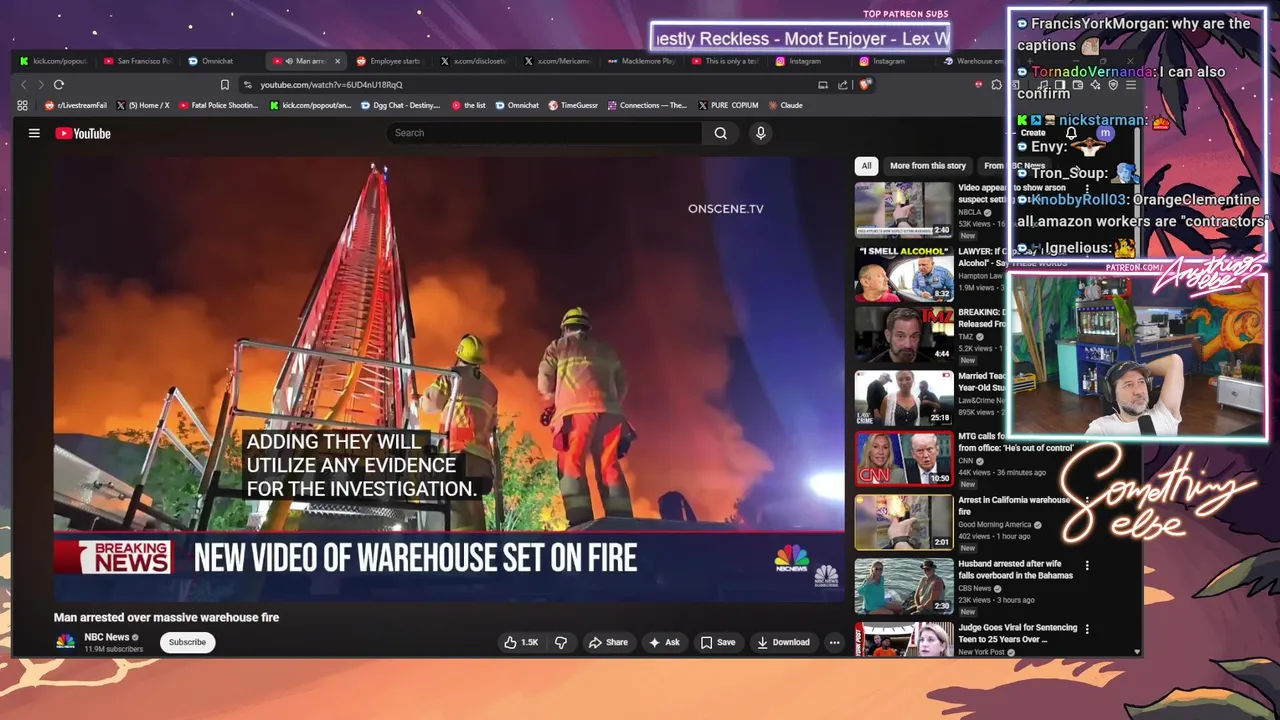Switch to the x.com/Mericame tab
The image size is (1280, 720).
click(x=558, y=61)
